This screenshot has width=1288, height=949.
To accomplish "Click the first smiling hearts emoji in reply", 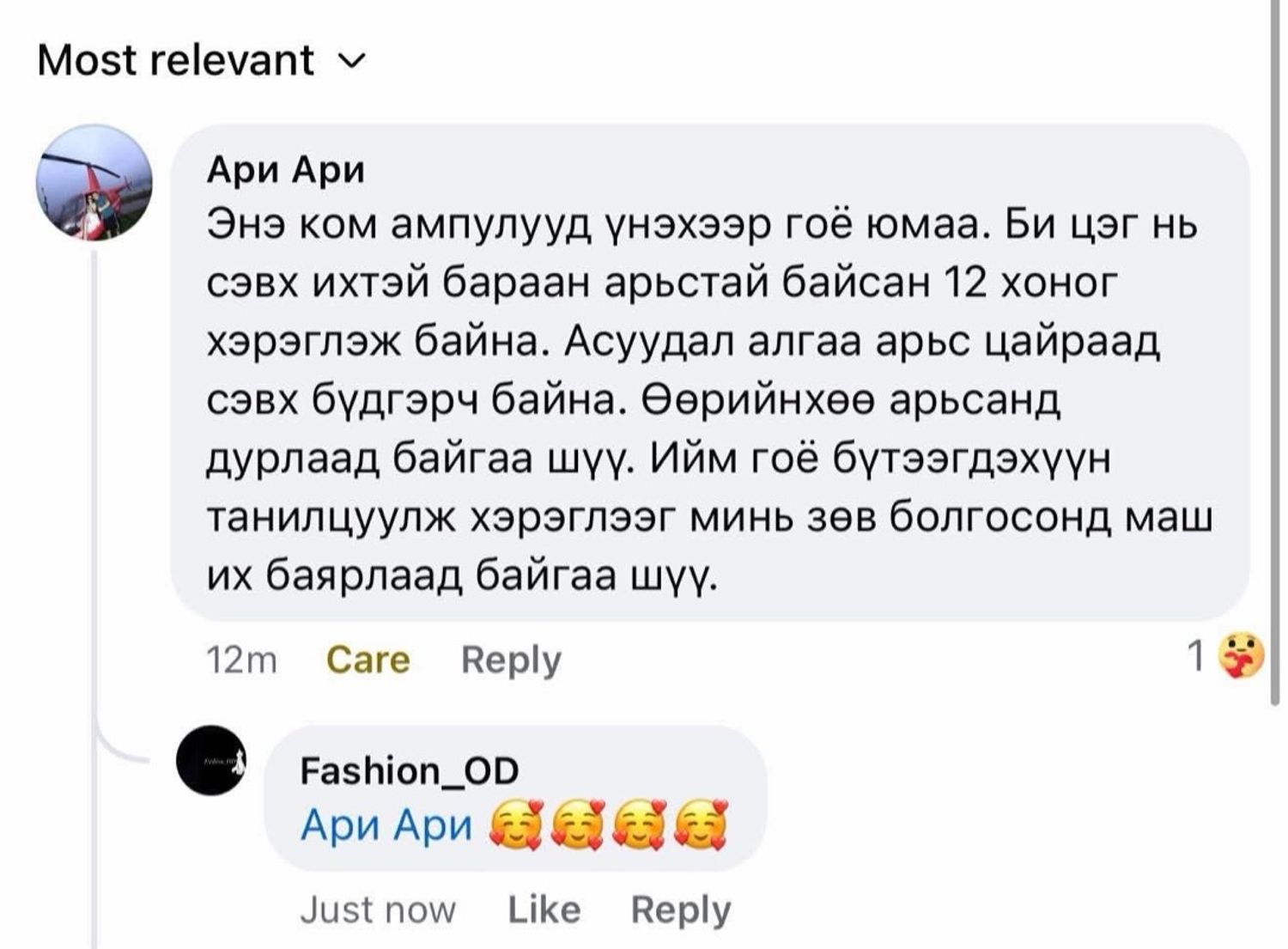I will (x=513, y=826).
